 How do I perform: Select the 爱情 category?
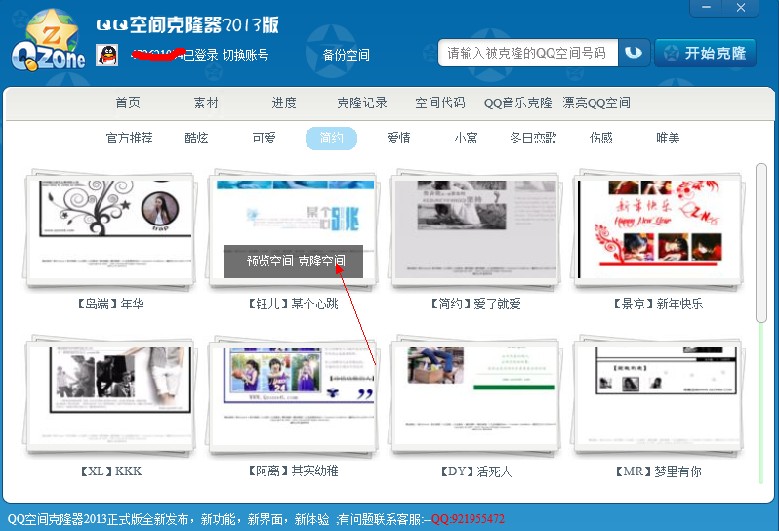coord(399,138)
